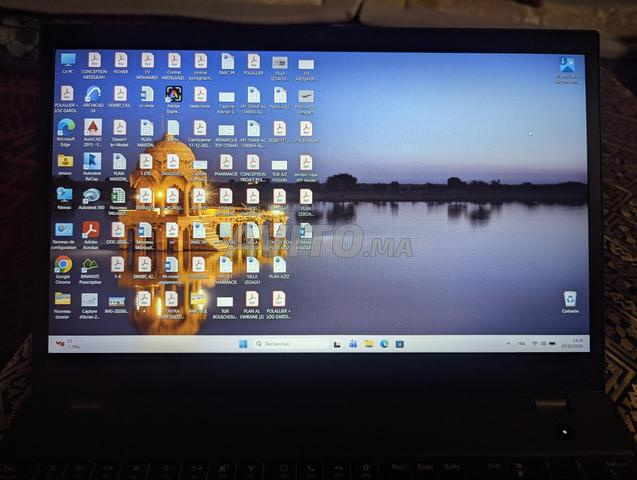Open CONCEPTION PROJET POL PDF

point(253,168)
